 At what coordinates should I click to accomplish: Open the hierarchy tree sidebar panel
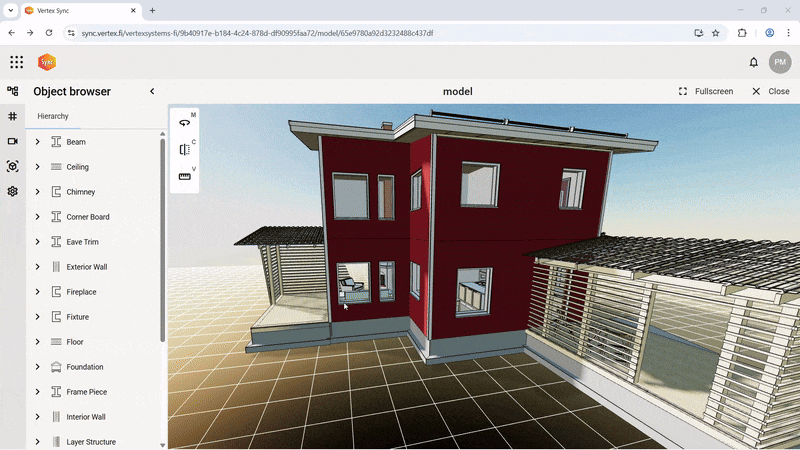click(x=13, y=91)
